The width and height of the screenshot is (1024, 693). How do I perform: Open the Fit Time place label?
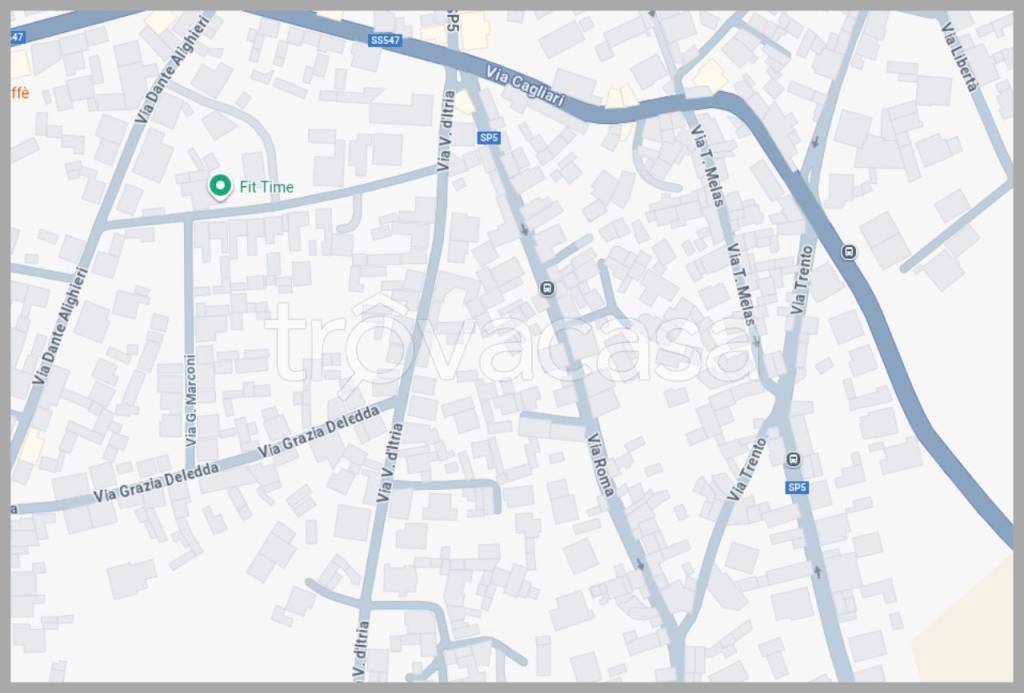coord(266,187)
